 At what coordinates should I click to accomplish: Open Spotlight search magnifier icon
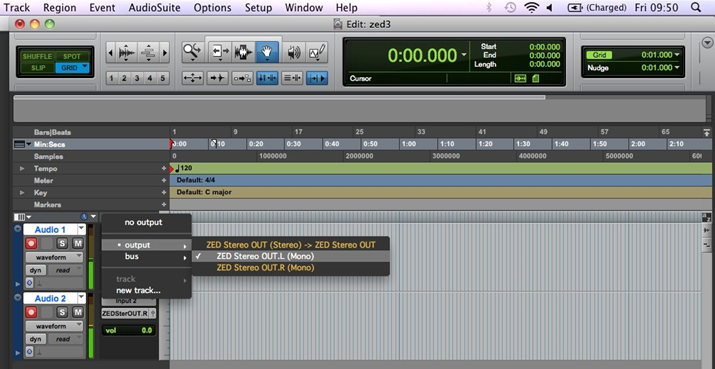pyautogui.click(x=696, y=7)
